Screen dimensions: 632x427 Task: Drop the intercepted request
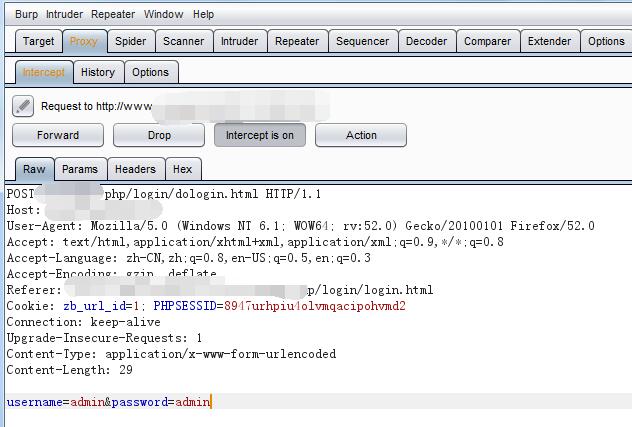pos(159,135)
